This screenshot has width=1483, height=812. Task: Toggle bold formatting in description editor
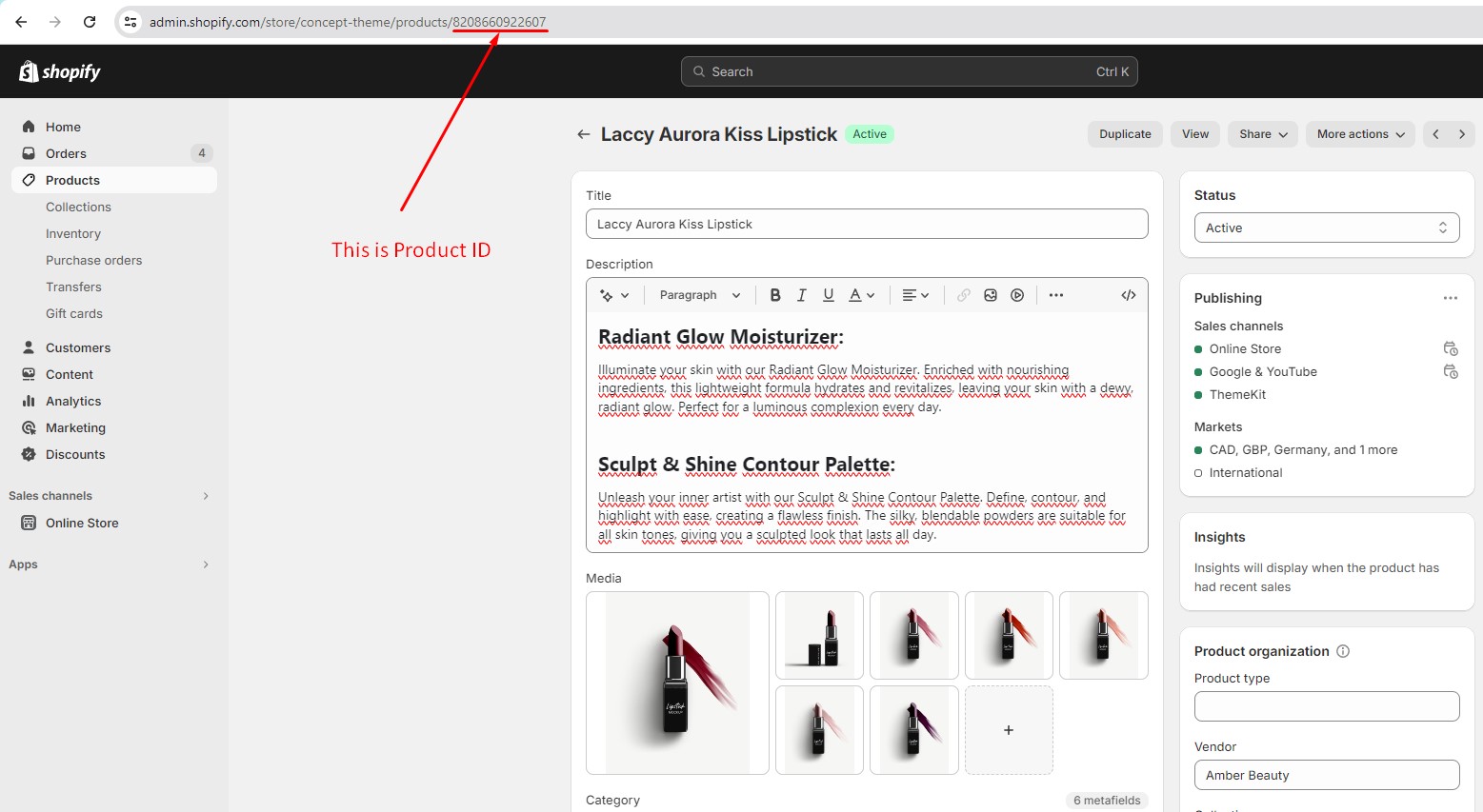[x=775, y=295]
